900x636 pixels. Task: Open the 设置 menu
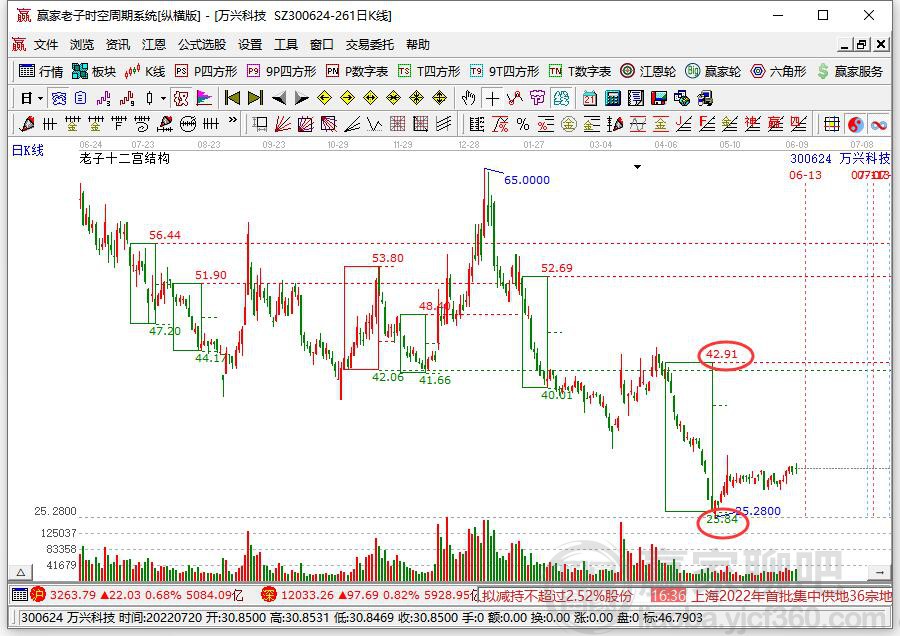[x=250, y=45]
